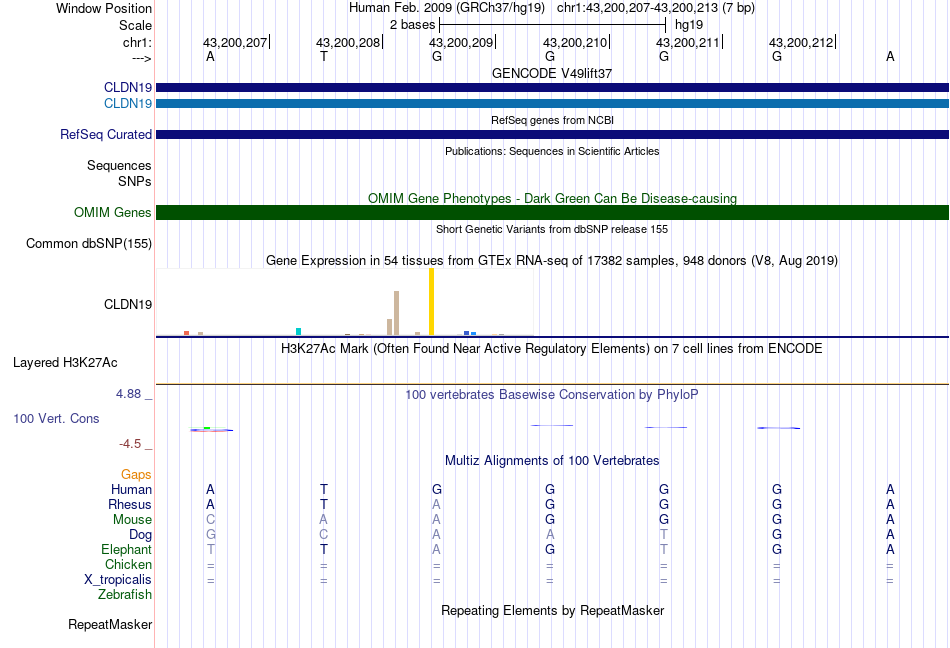Click the cyan bar in GTEx chart
Screen dimensions: 950x648
(298, 331)
